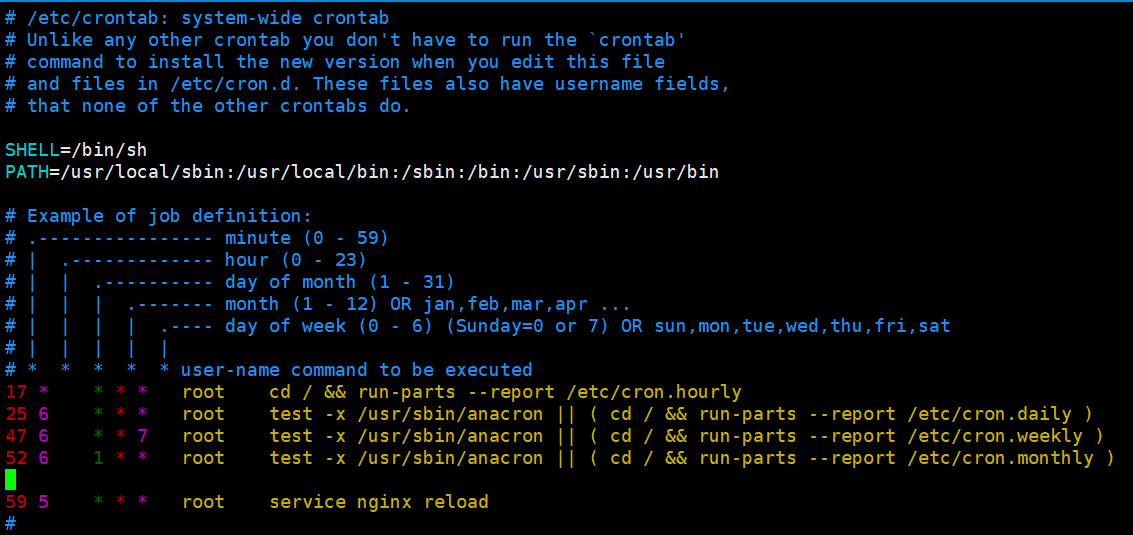The width and height of the screenshot is (1133, 535).
Task: Click /etc/cron.hourly path
Action: click(653, 393)
